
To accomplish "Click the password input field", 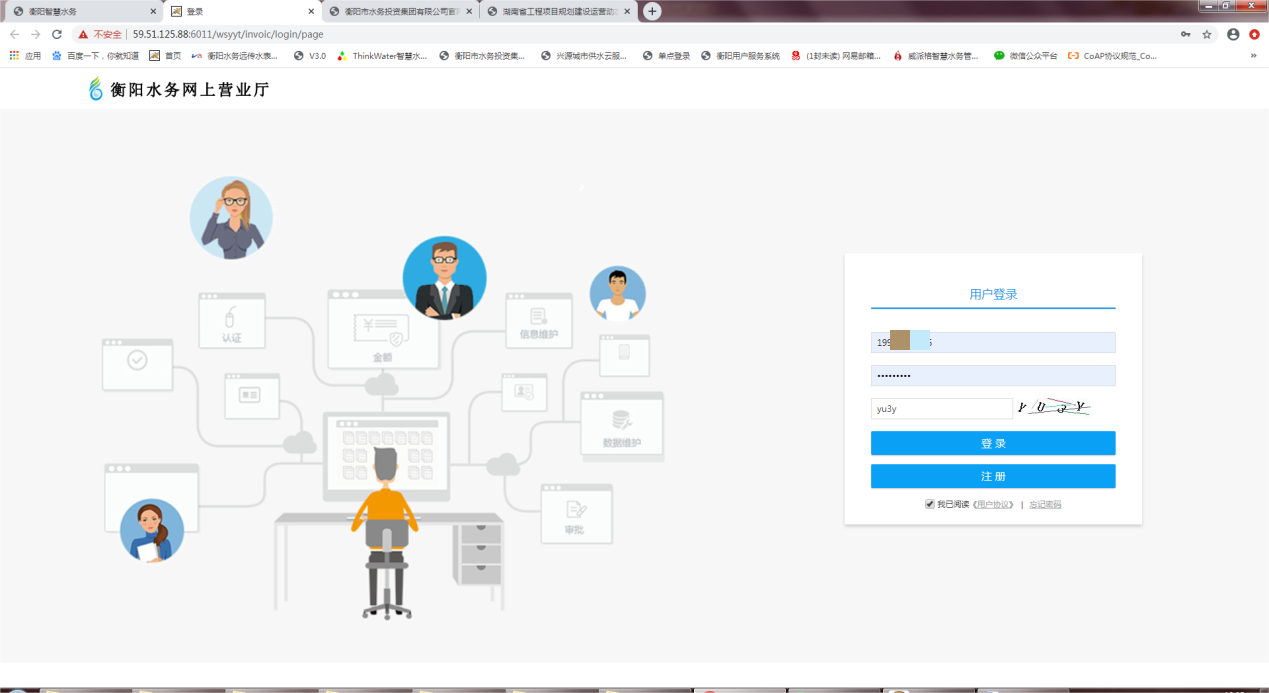I will [x=992, y=376].
